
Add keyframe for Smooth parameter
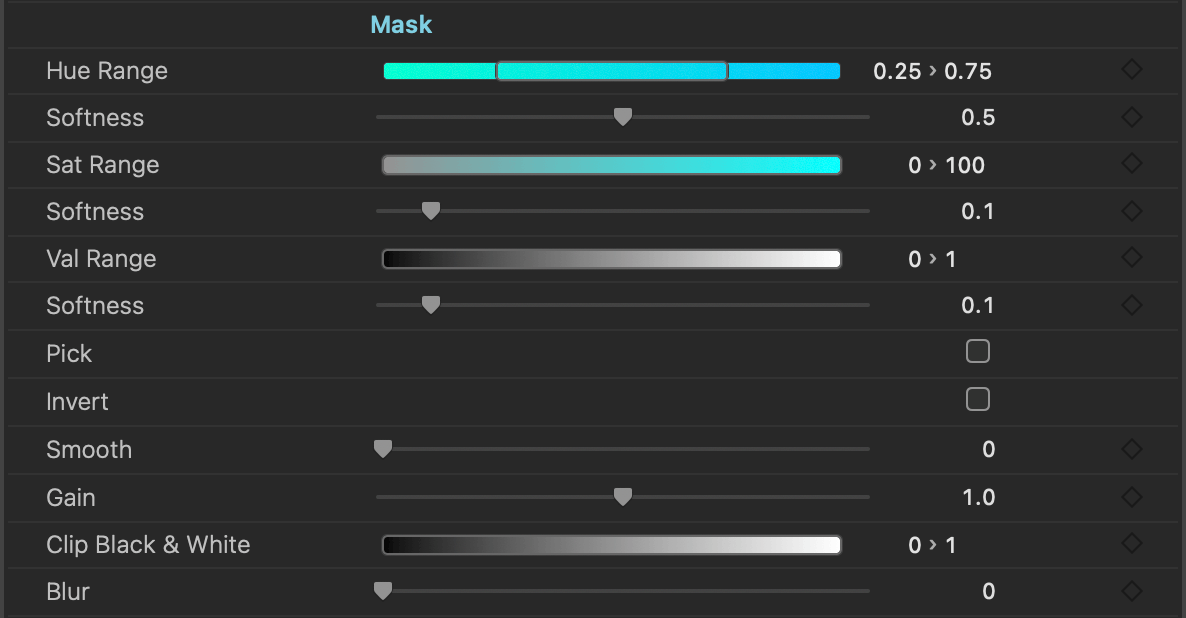click(x=1131, y=449)
